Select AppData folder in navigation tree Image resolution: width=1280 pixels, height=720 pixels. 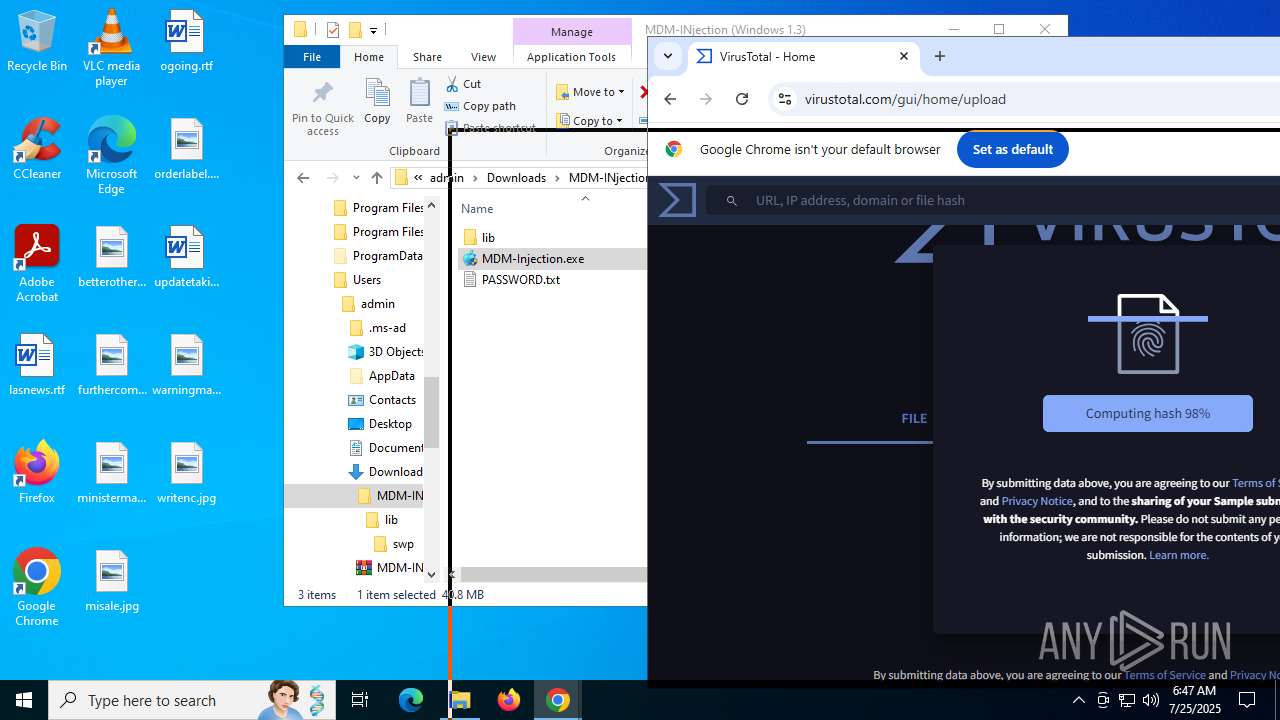coord(391,376)
